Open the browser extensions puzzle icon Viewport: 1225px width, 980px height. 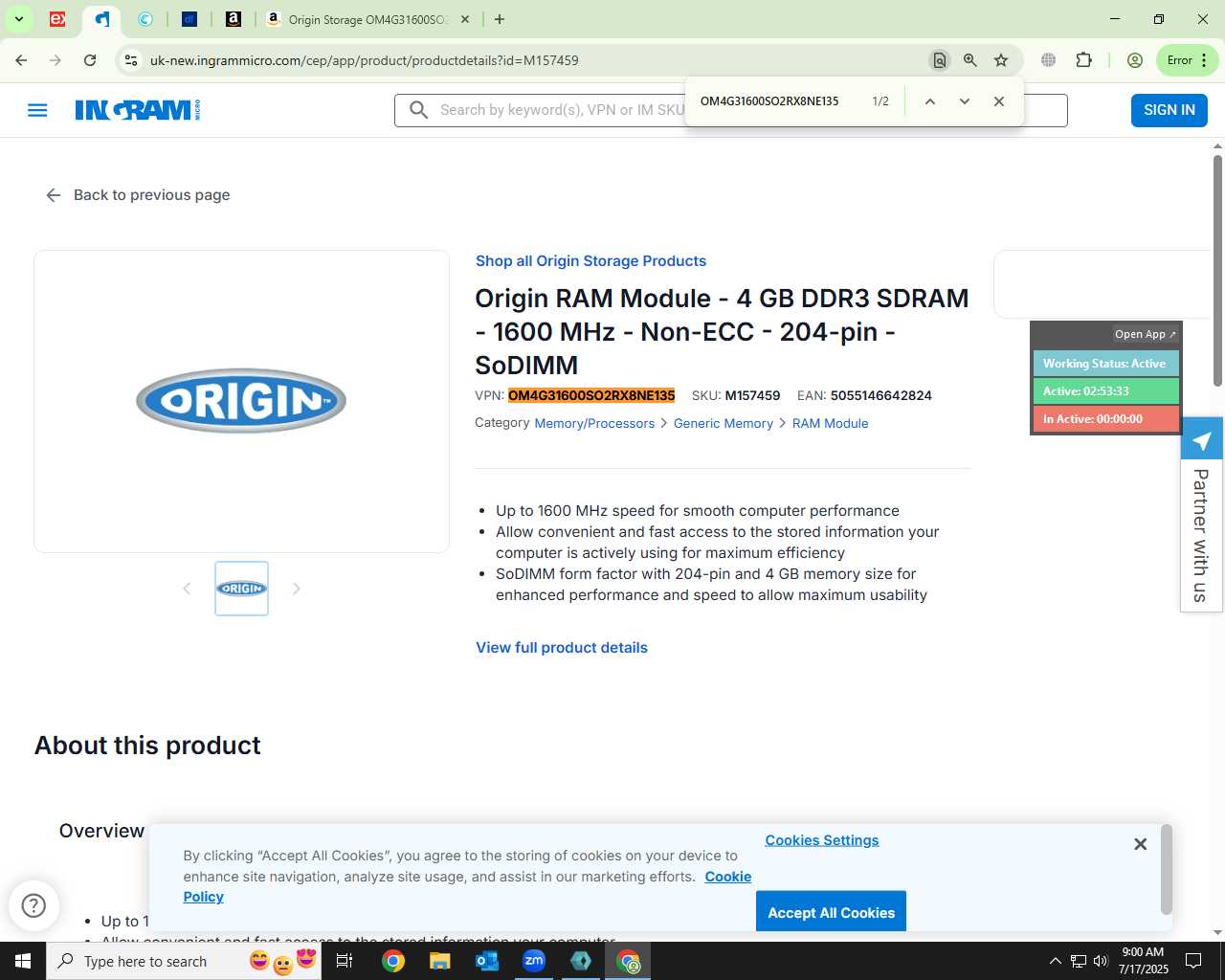(1083, 60)
